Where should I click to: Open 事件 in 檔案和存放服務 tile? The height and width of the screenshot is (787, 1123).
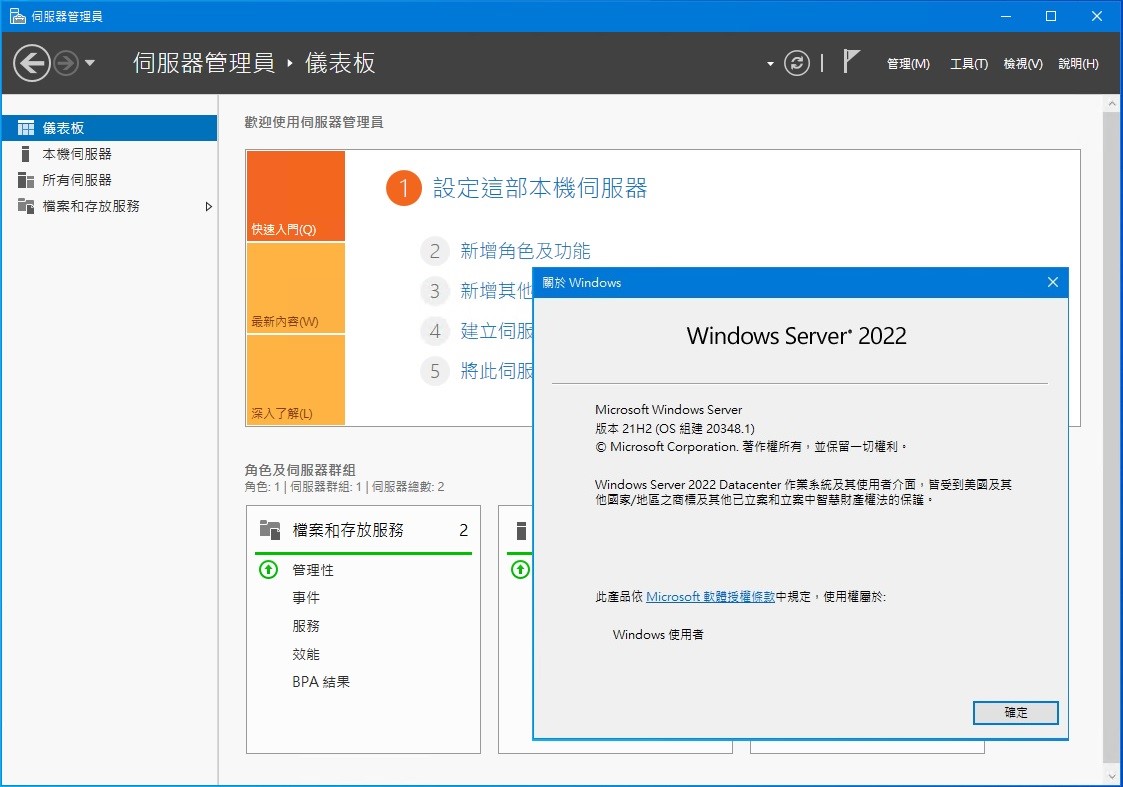pos(306,598)
